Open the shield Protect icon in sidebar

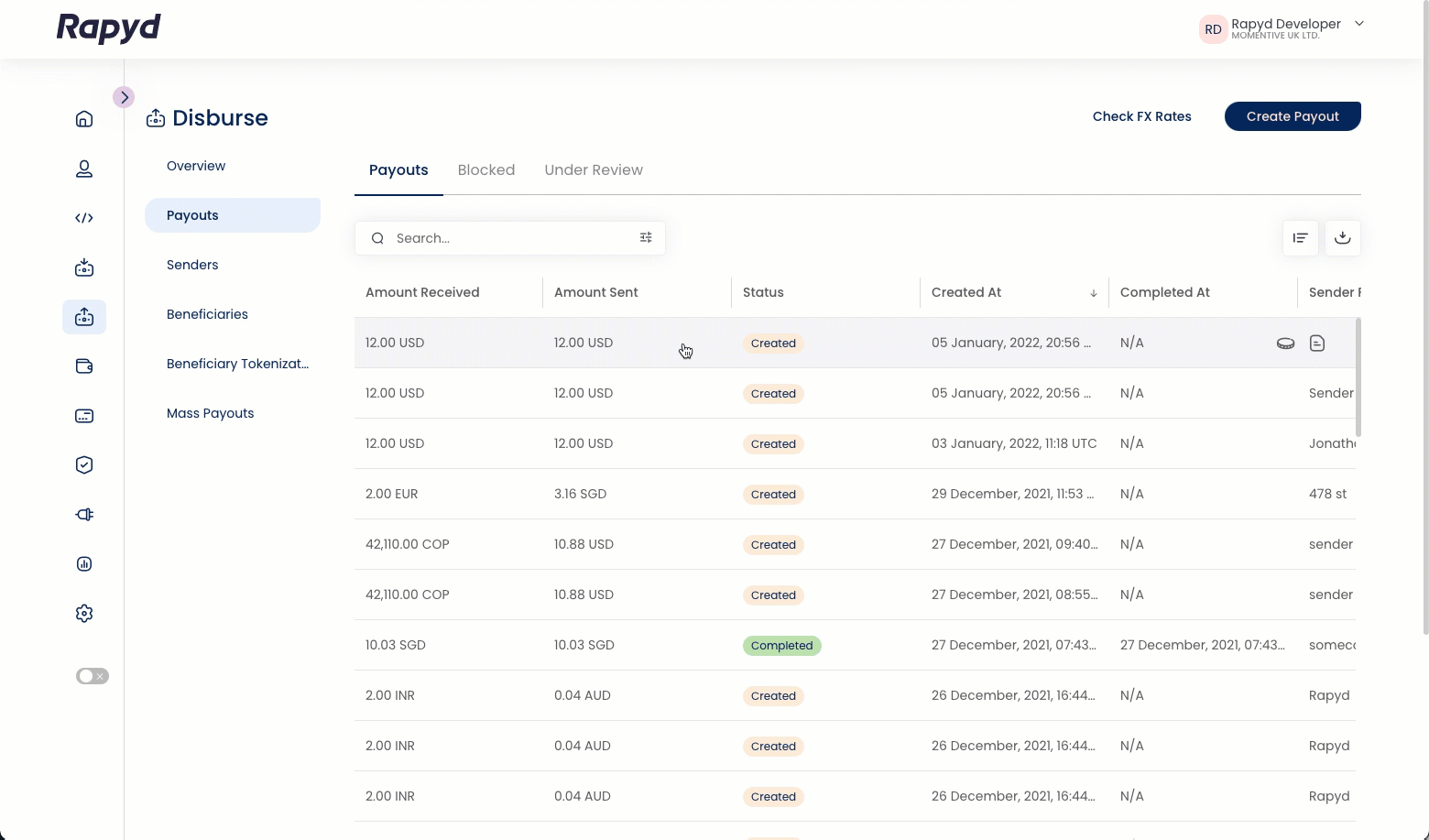[84, 465]
